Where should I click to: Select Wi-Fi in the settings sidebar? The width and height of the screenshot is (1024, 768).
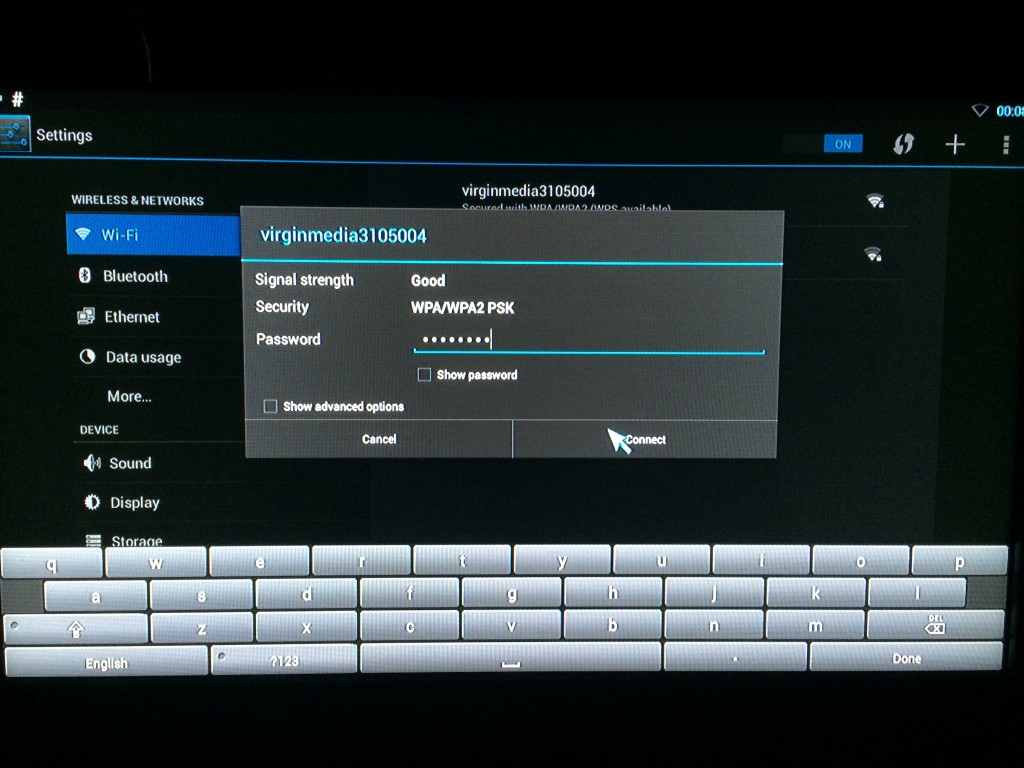point(153,234)
